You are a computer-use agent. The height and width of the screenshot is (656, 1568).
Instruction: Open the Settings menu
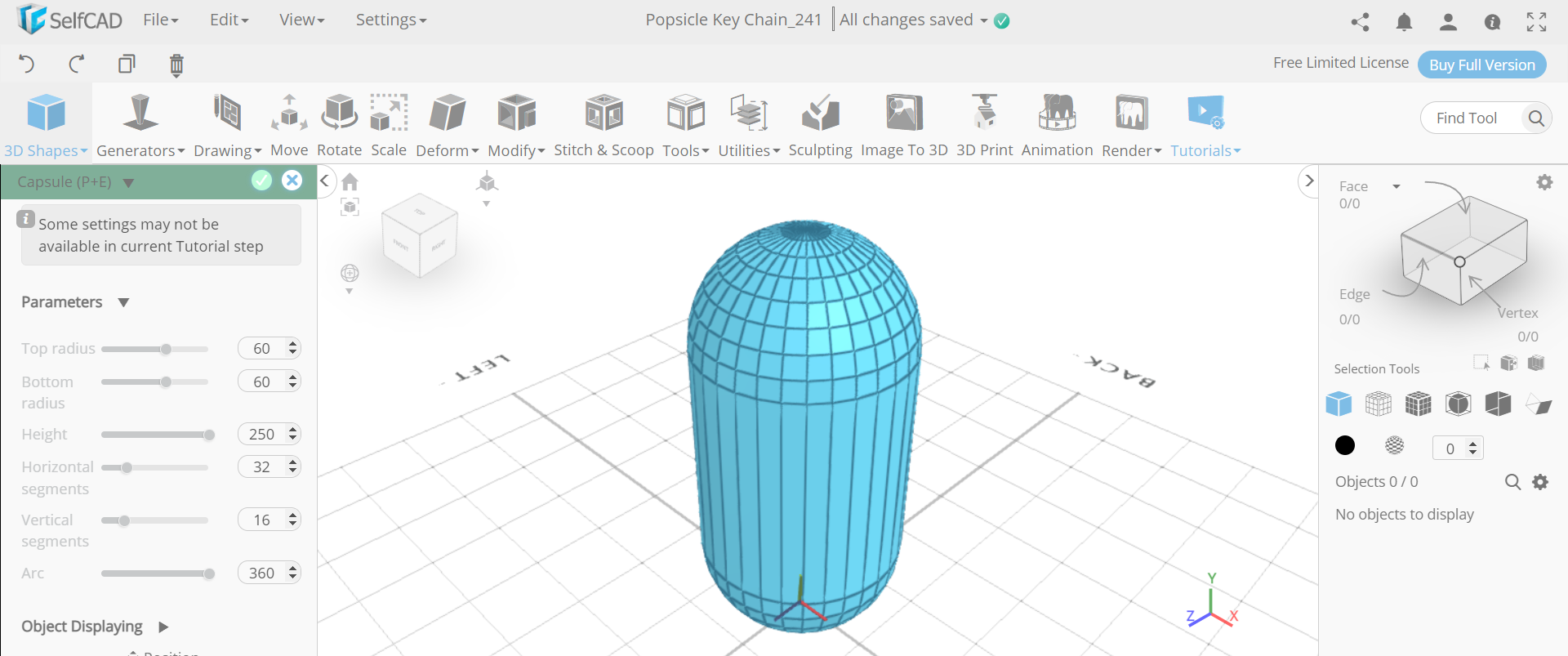click(391, 20)
